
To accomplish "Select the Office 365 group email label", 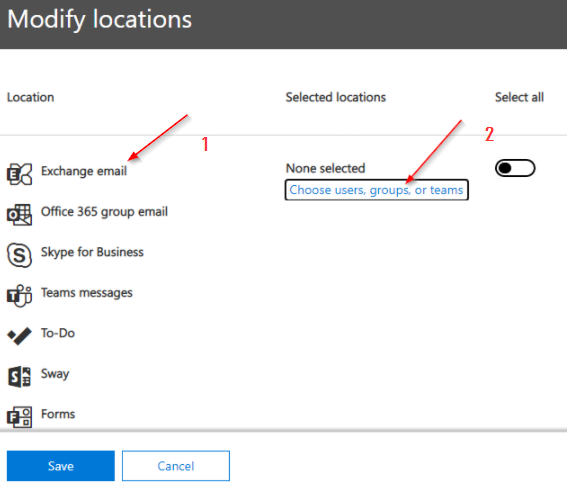I will [104, 212].
